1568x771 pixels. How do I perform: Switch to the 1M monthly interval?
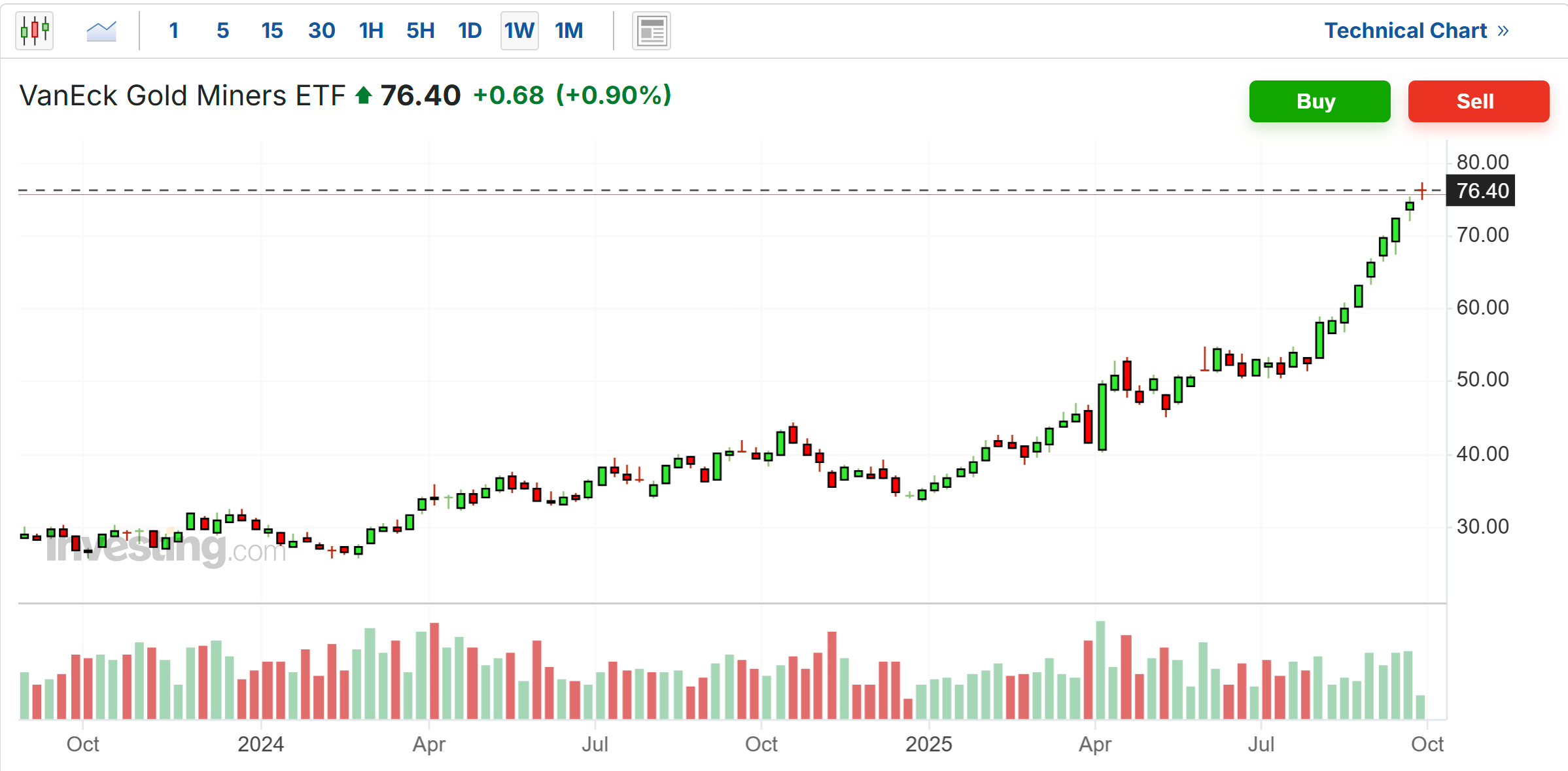[x=568, y=31]
